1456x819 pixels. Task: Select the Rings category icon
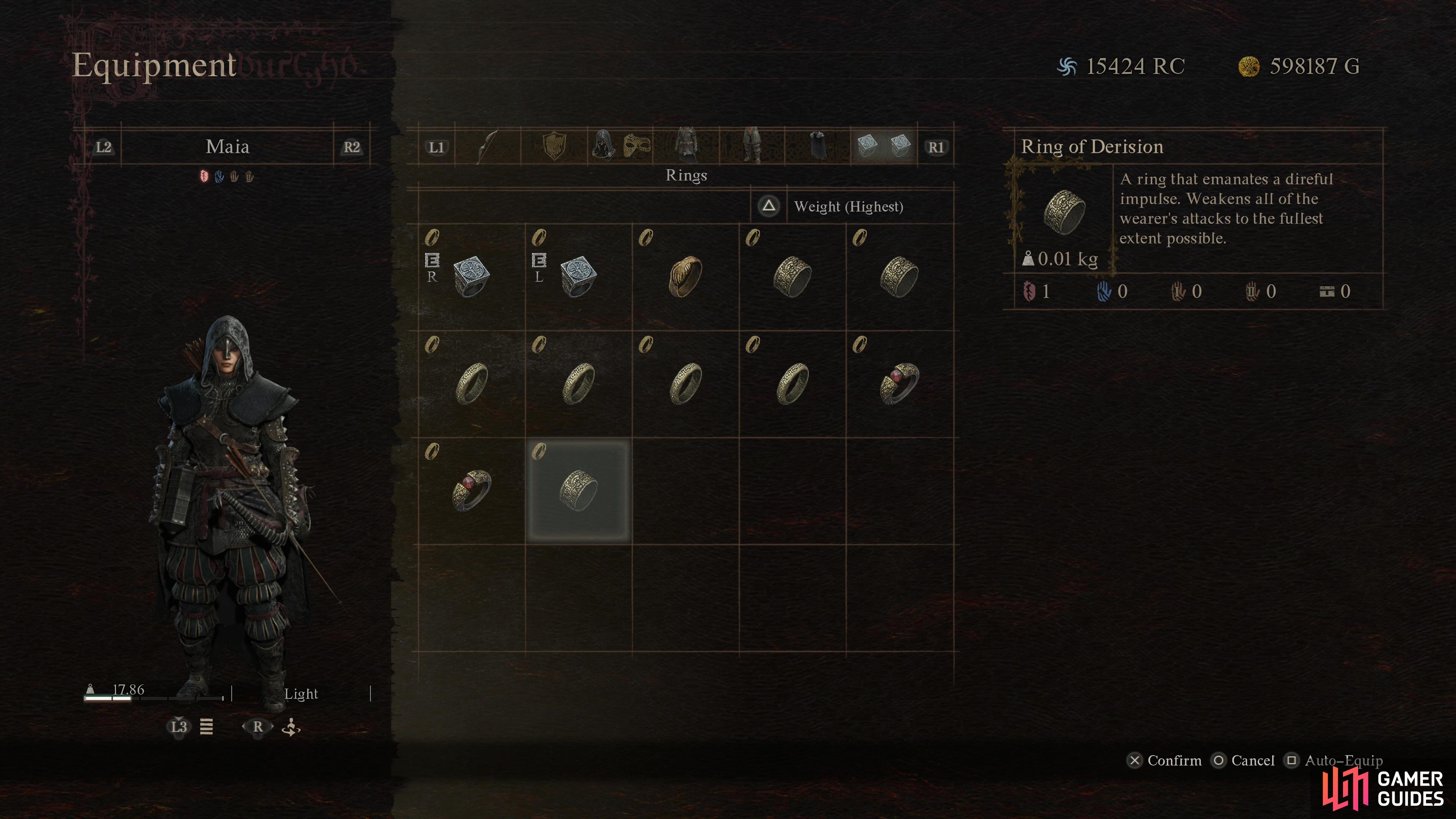883,147
